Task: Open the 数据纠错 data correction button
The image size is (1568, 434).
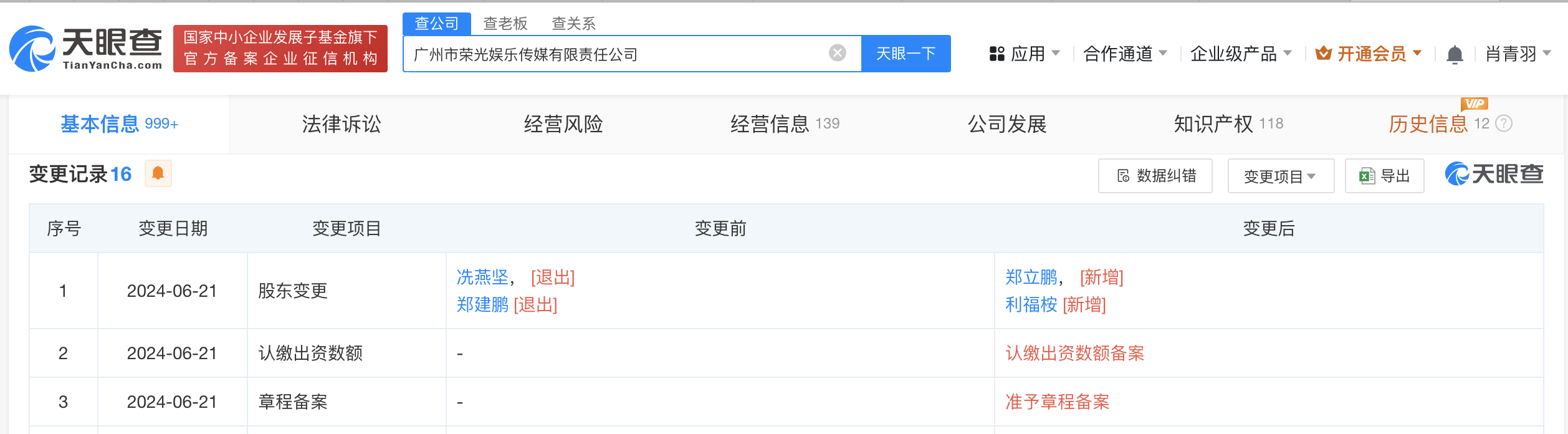Action: pyautogui.click(x=1155, y=176)
